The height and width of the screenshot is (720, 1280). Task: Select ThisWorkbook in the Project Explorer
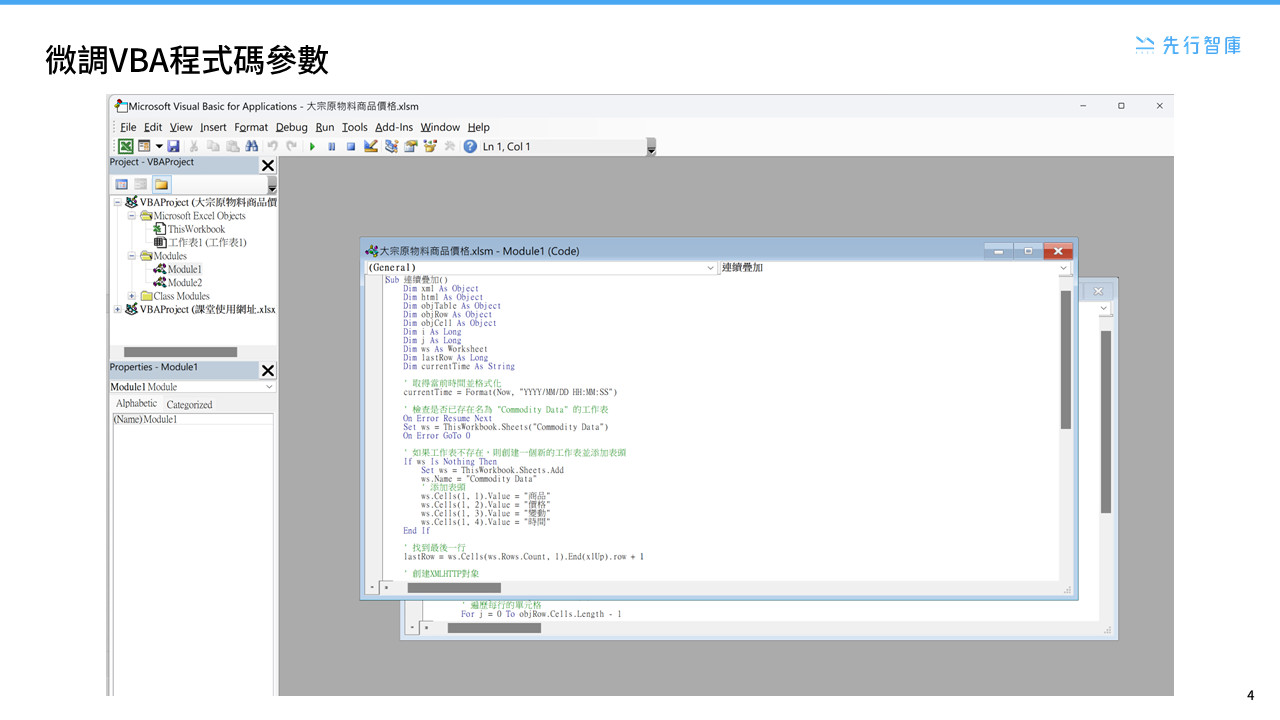point(196,229)
